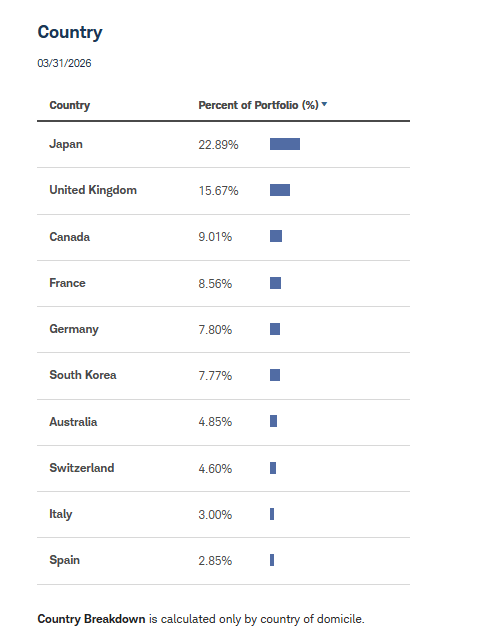Select the Japan row label

[66, 145]
